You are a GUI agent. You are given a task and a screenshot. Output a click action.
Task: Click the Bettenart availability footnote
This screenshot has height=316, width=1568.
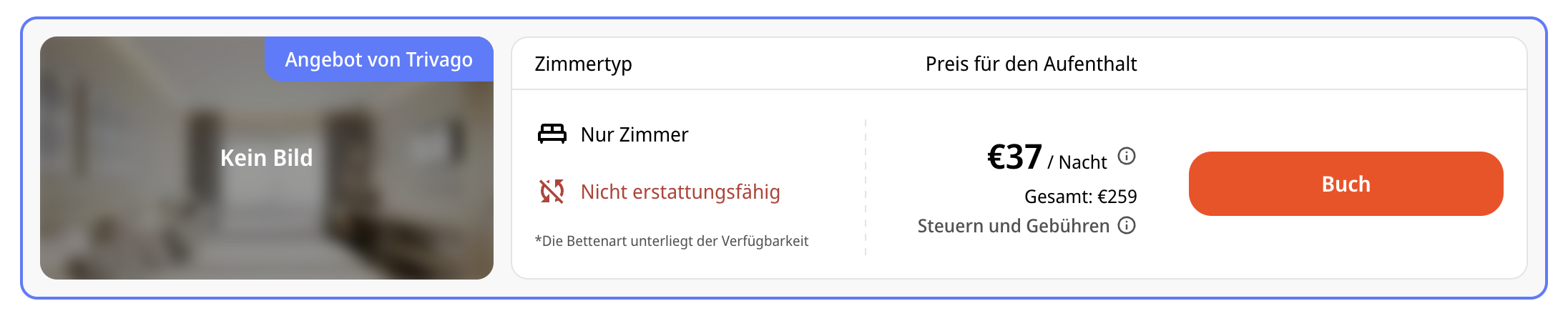[x=672, y=241]
